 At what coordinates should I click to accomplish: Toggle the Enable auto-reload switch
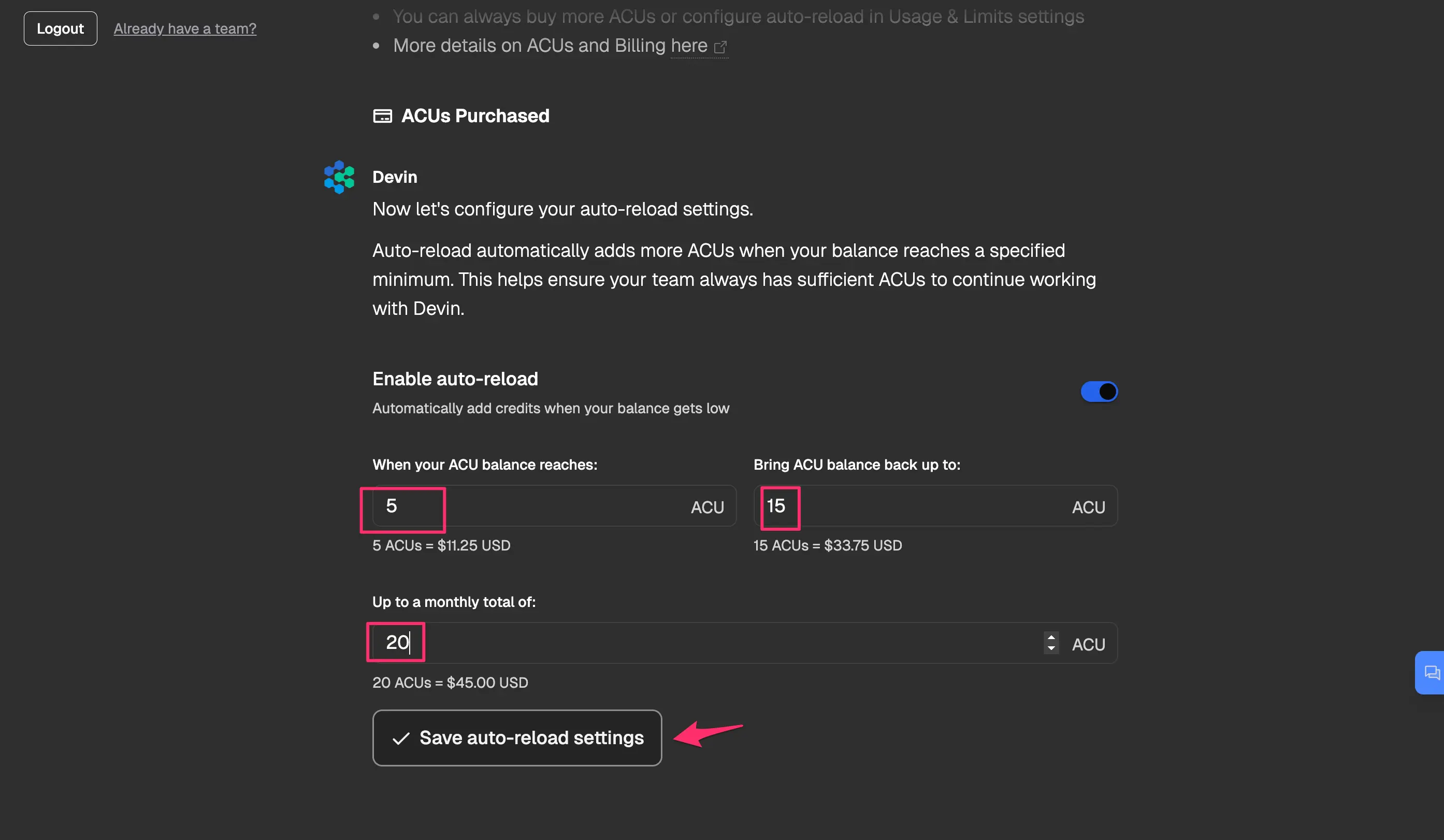[1099, 392]
